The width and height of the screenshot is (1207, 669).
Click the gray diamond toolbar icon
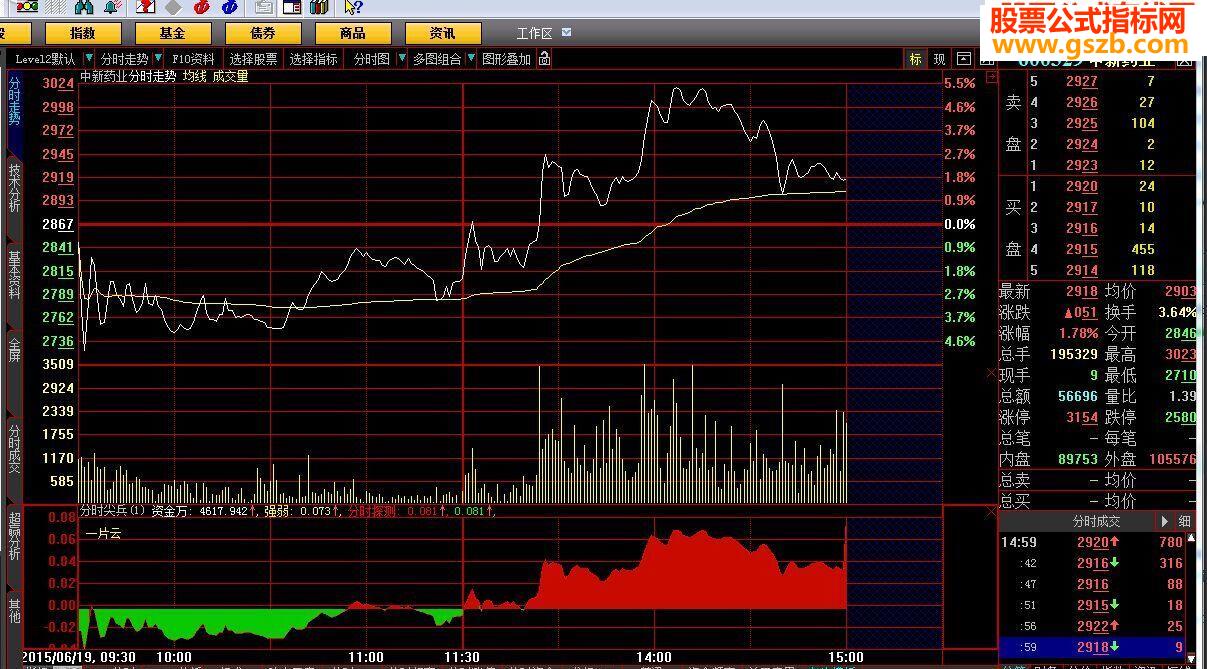[x=173, y=7]
